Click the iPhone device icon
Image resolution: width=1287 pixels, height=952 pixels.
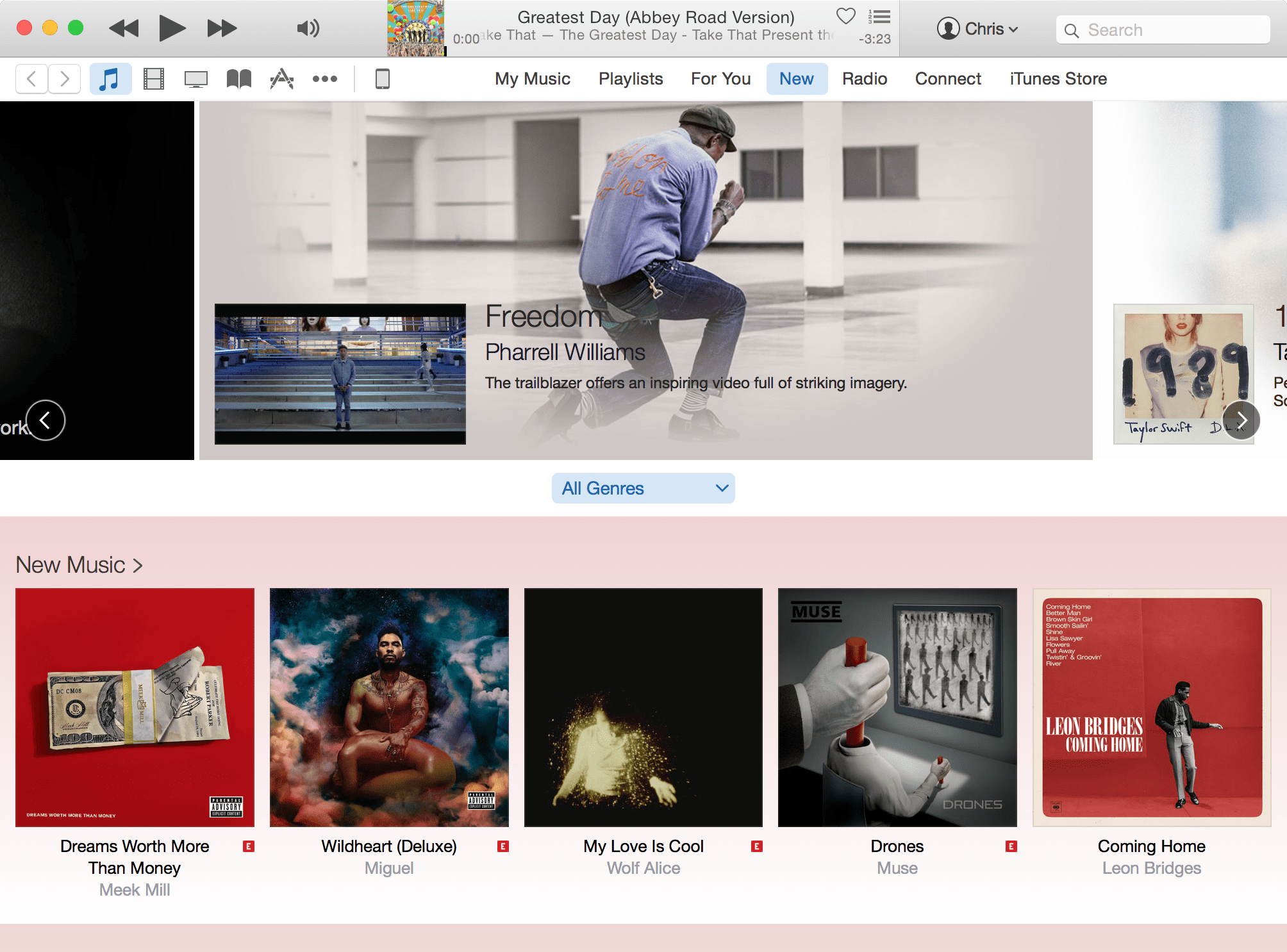click(x=382, y=79)
